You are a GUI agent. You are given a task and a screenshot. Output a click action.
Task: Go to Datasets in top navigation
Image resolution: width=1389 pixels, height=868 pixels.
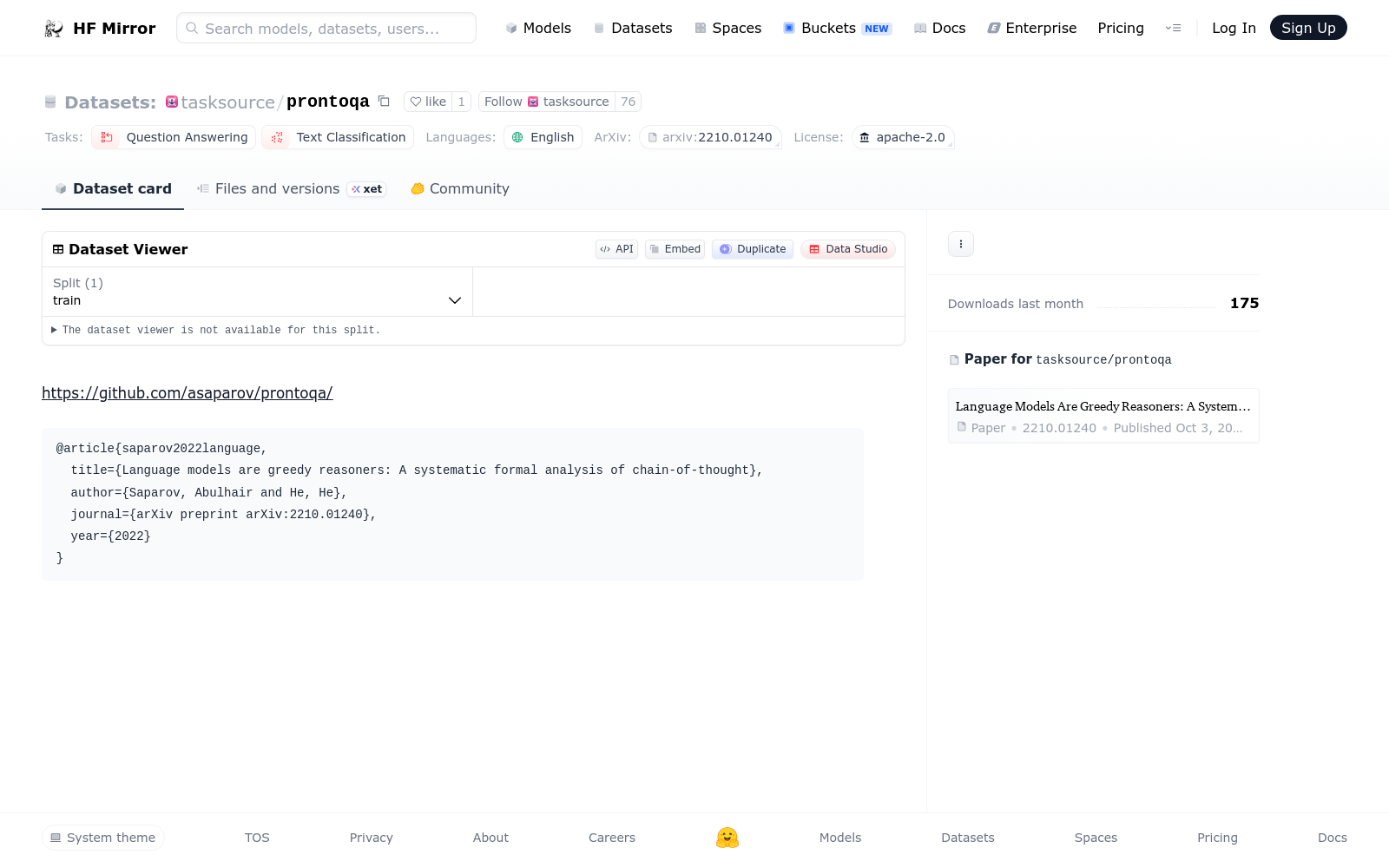click(633, 29)
